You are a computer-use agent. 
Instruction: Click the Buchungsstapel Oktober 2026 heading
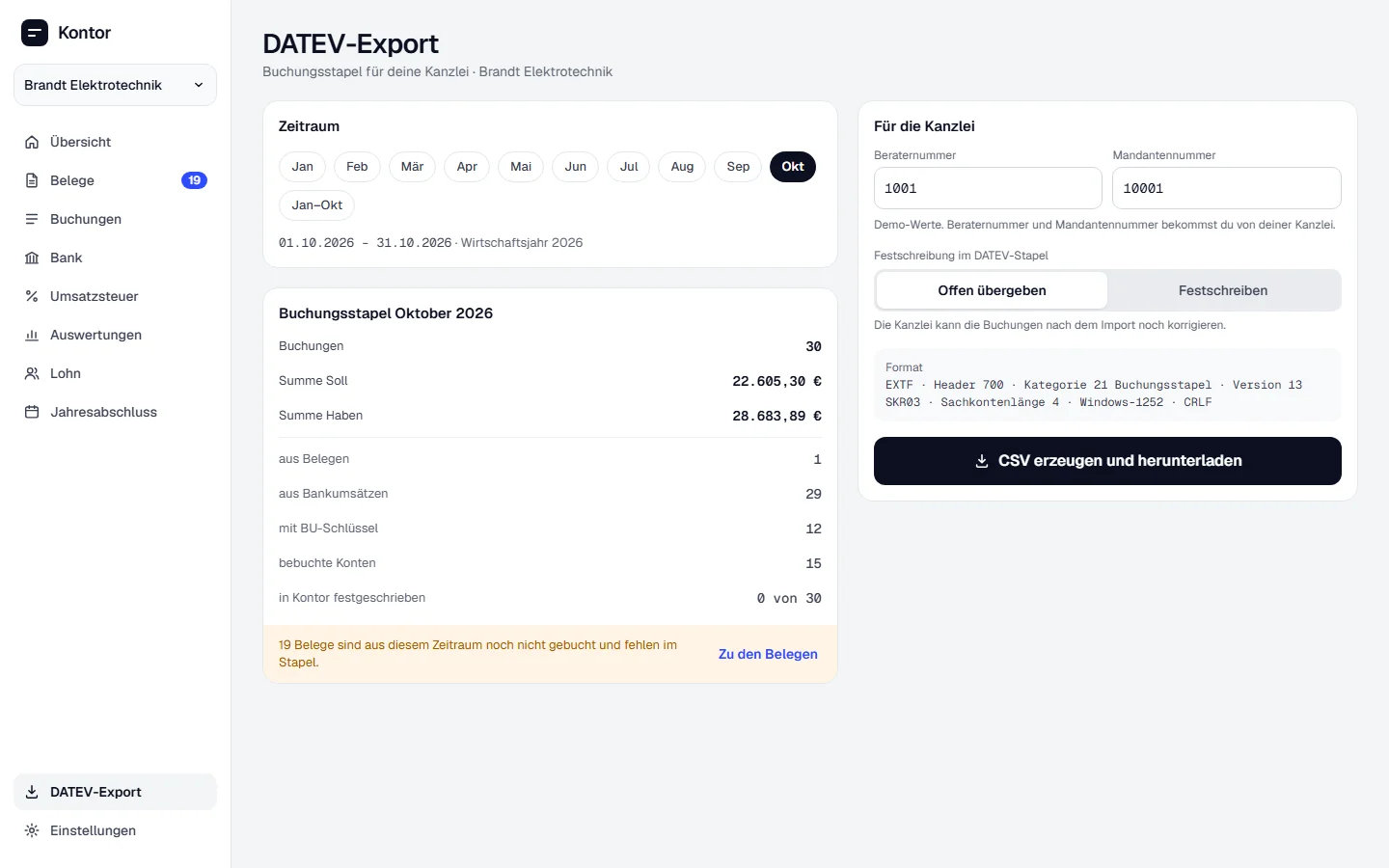pos(386,313)
